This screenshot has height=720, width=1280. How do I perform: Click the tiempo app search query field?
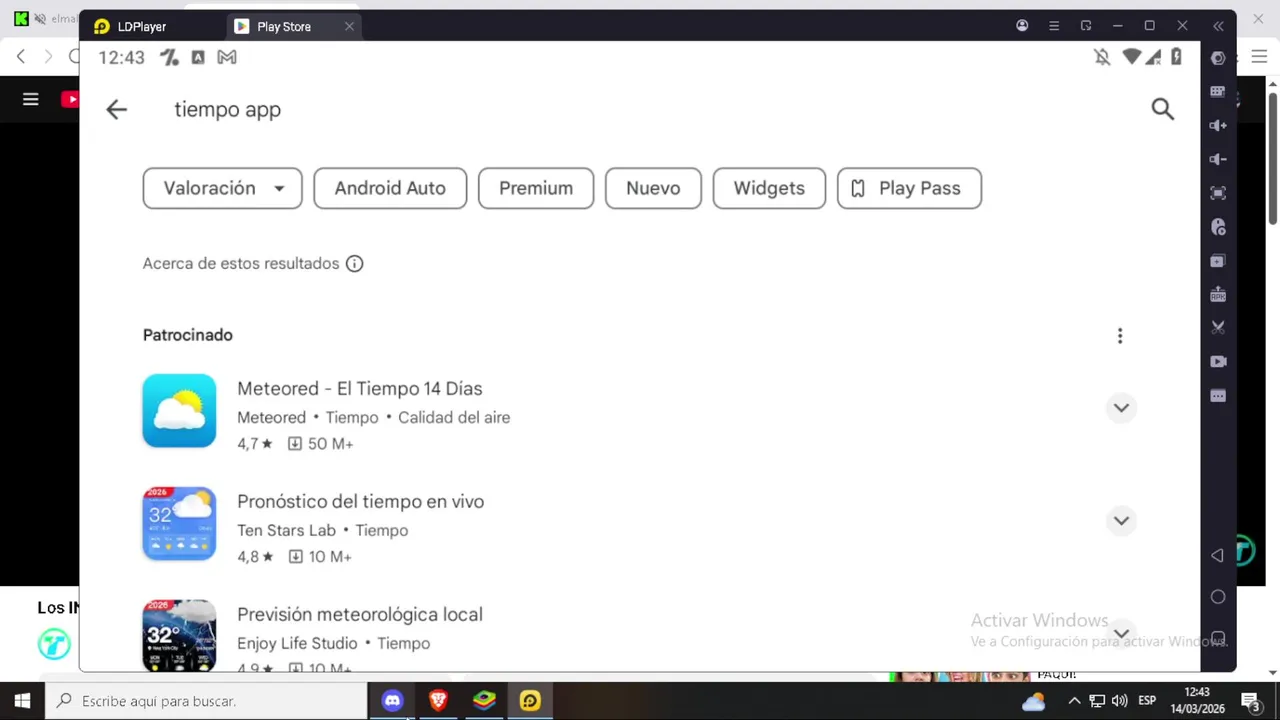(x=228, y=110)
